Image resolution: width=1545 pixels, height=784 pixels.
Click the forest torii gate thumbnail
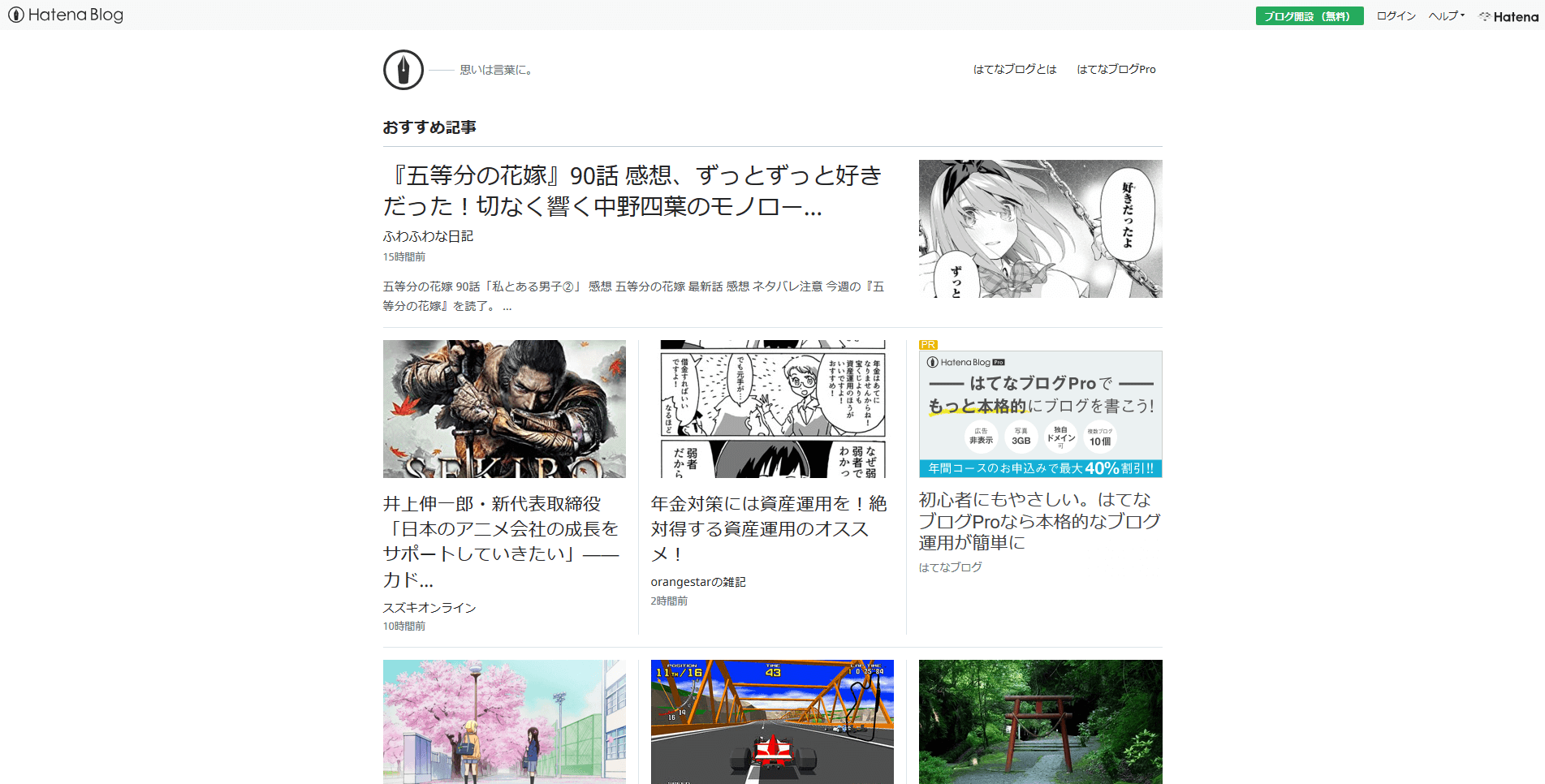click(x=1040, y=722)
